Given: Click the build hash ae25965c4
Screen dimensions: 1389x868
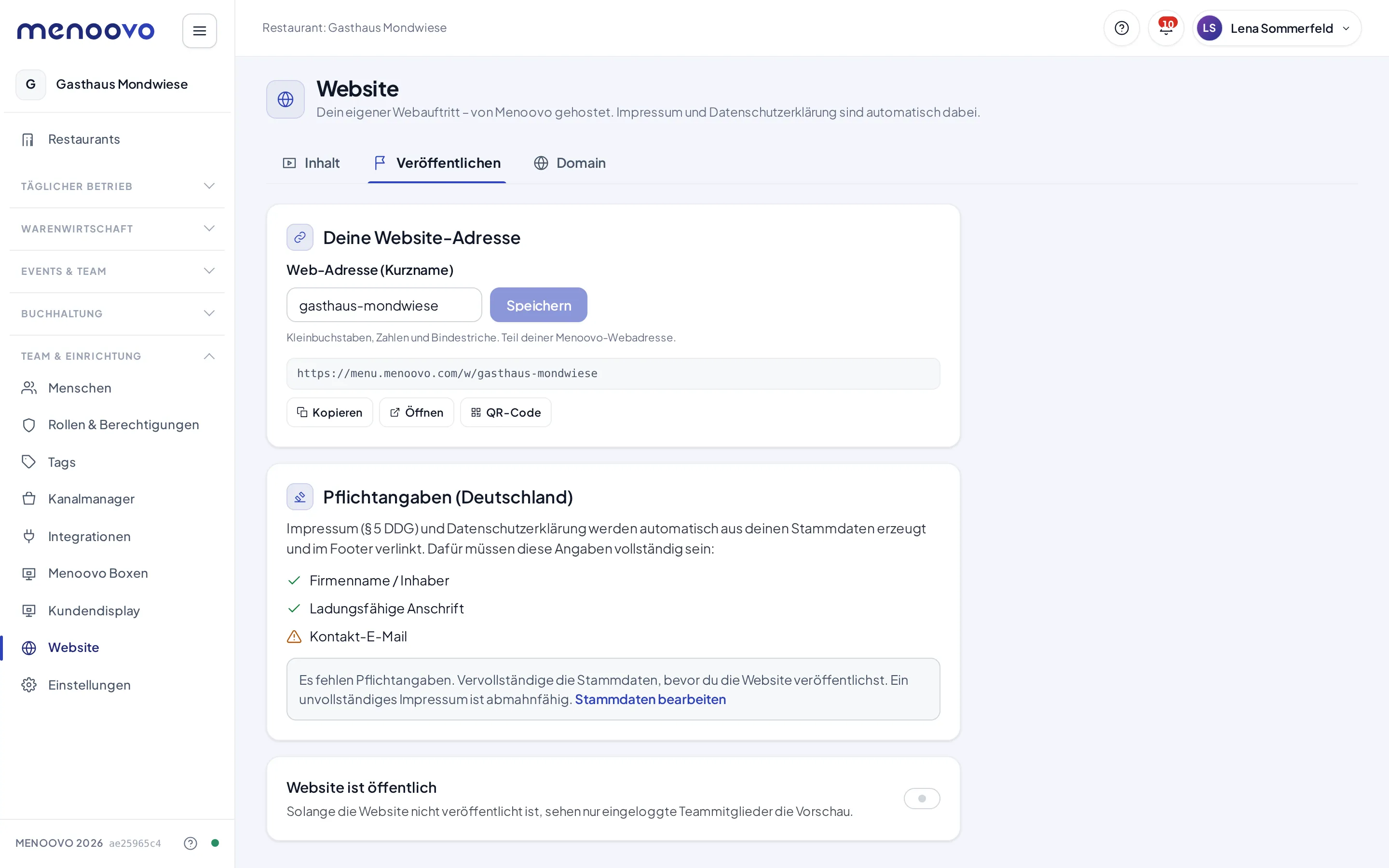Looking at the screenshot, I should [x=135, y=843].
